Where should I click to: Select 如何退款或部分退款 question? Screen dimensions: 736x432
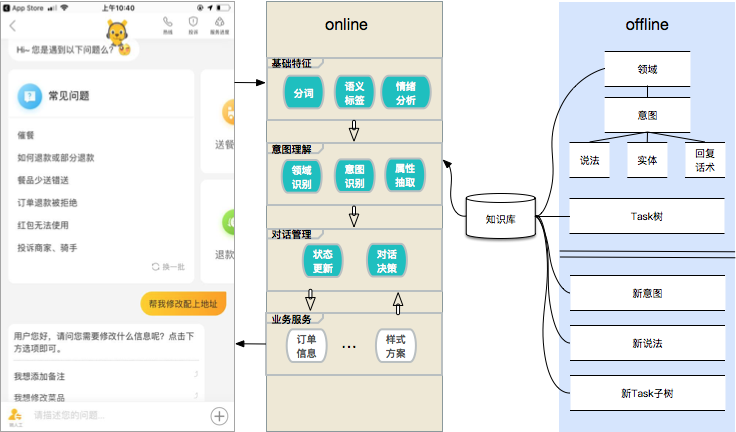[56, 158]
